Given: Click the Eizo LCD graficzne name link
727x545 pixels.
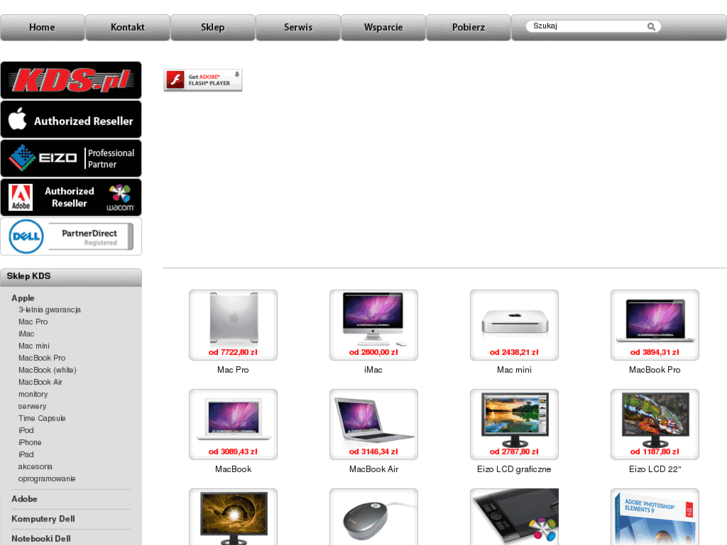Looking at the screenshot, I should 514,469.
